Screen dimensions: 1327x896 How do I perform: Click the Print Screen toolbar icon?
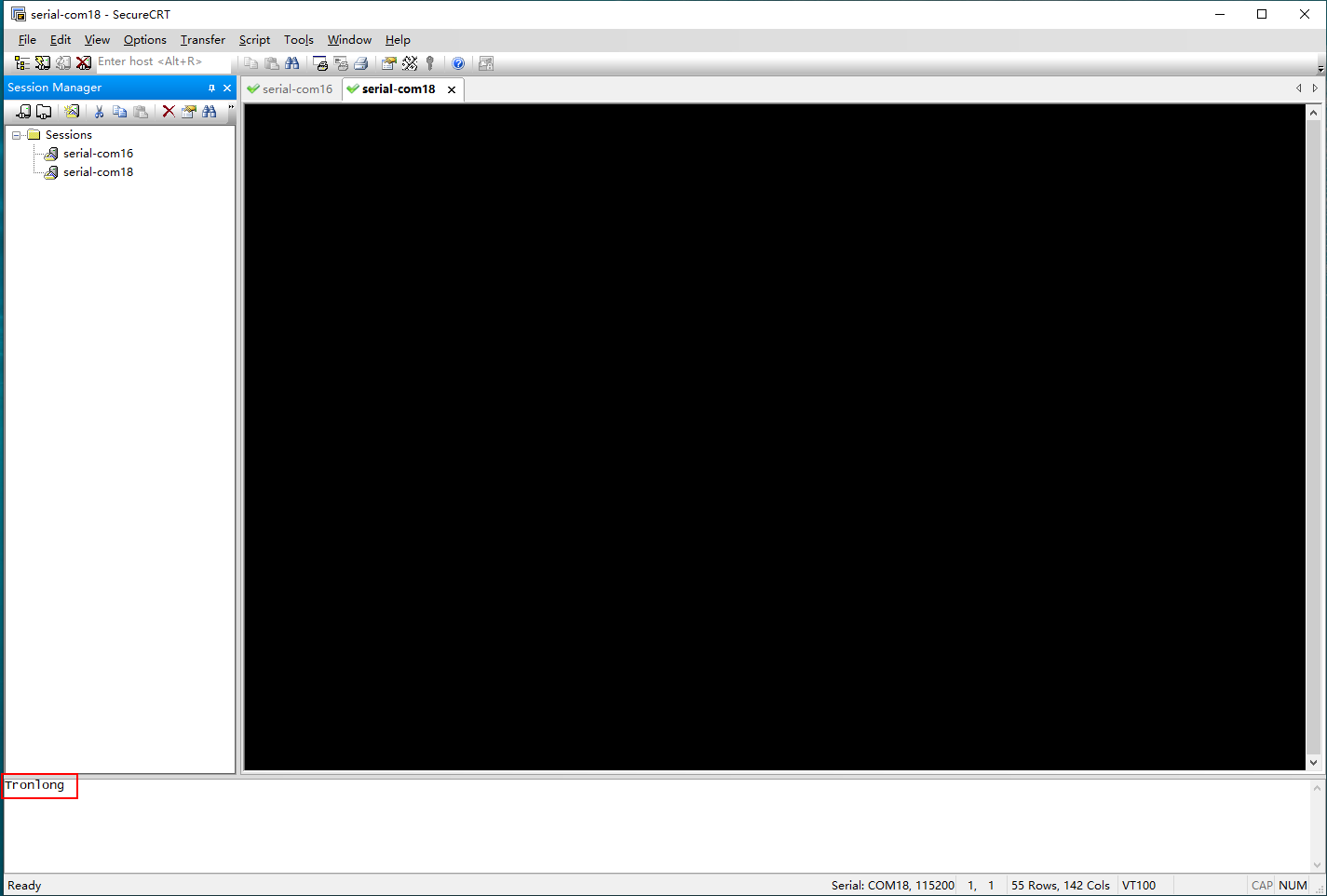[x=320, y=63]
